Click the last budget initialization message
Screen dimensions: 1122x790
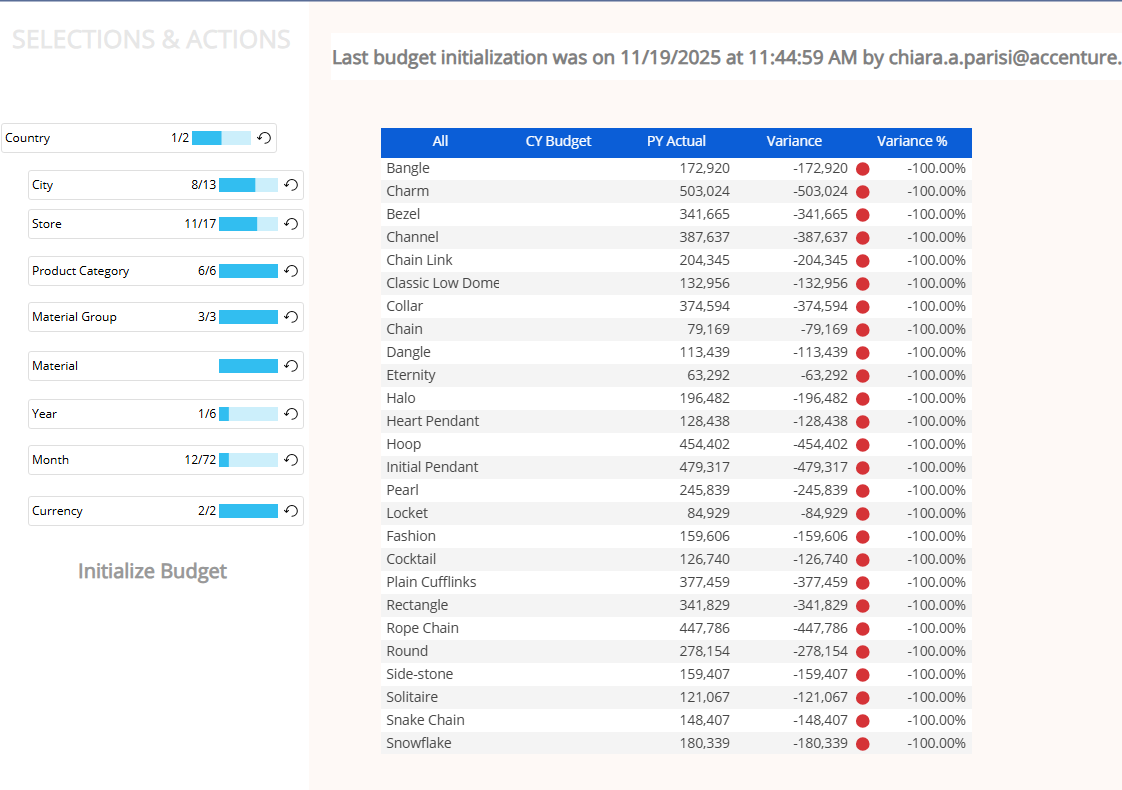click(726, 57)
